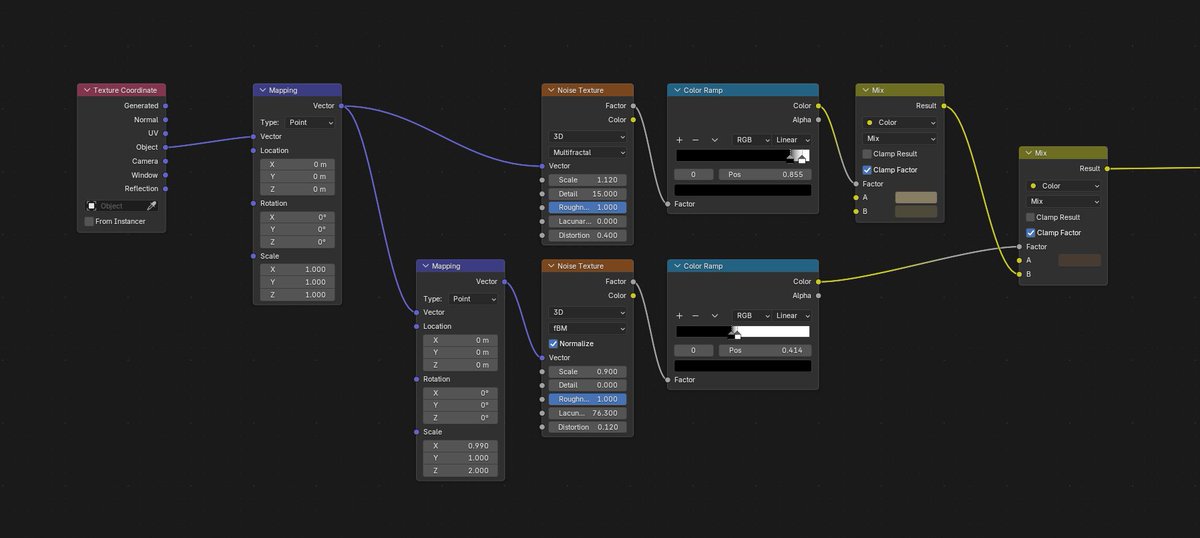
Task: Open 3D dimensions dropdown in upper Noise Texture
Action: tap(588, 136)
